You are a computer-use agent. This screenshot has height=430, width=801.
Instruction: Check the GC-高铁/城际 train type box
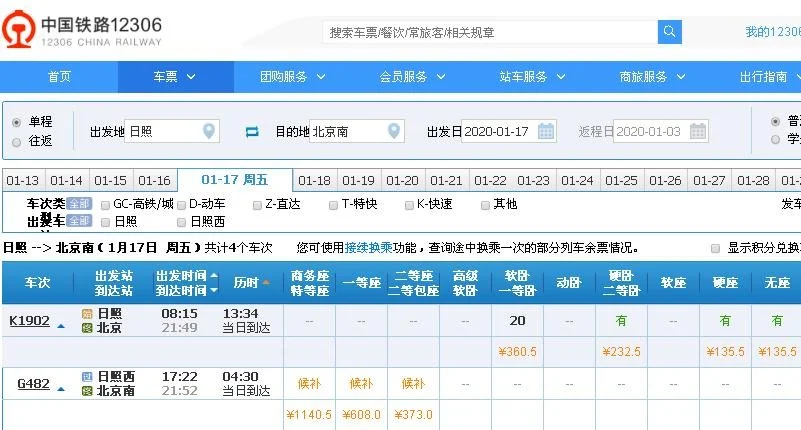(105, 205)
